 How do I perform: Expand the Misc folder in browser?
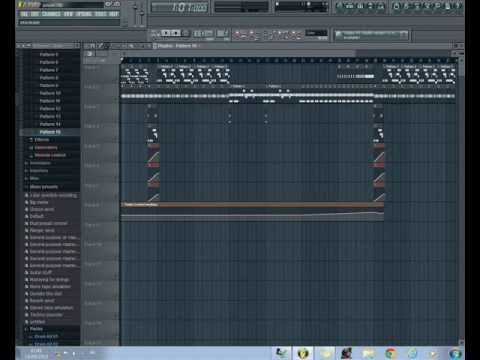click(34, 178)
